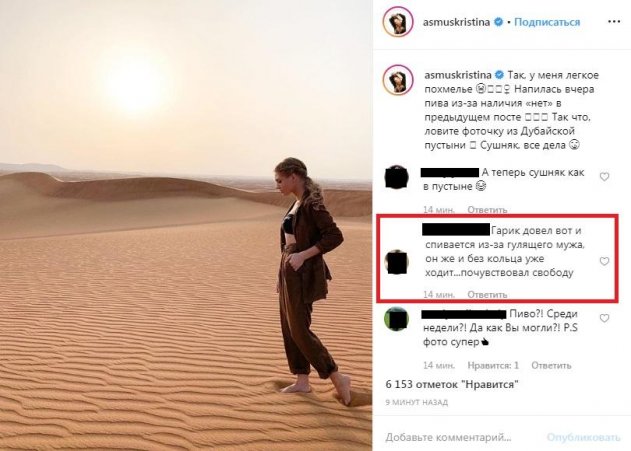Open the green avatar of third commenter

tap(397, 319)
